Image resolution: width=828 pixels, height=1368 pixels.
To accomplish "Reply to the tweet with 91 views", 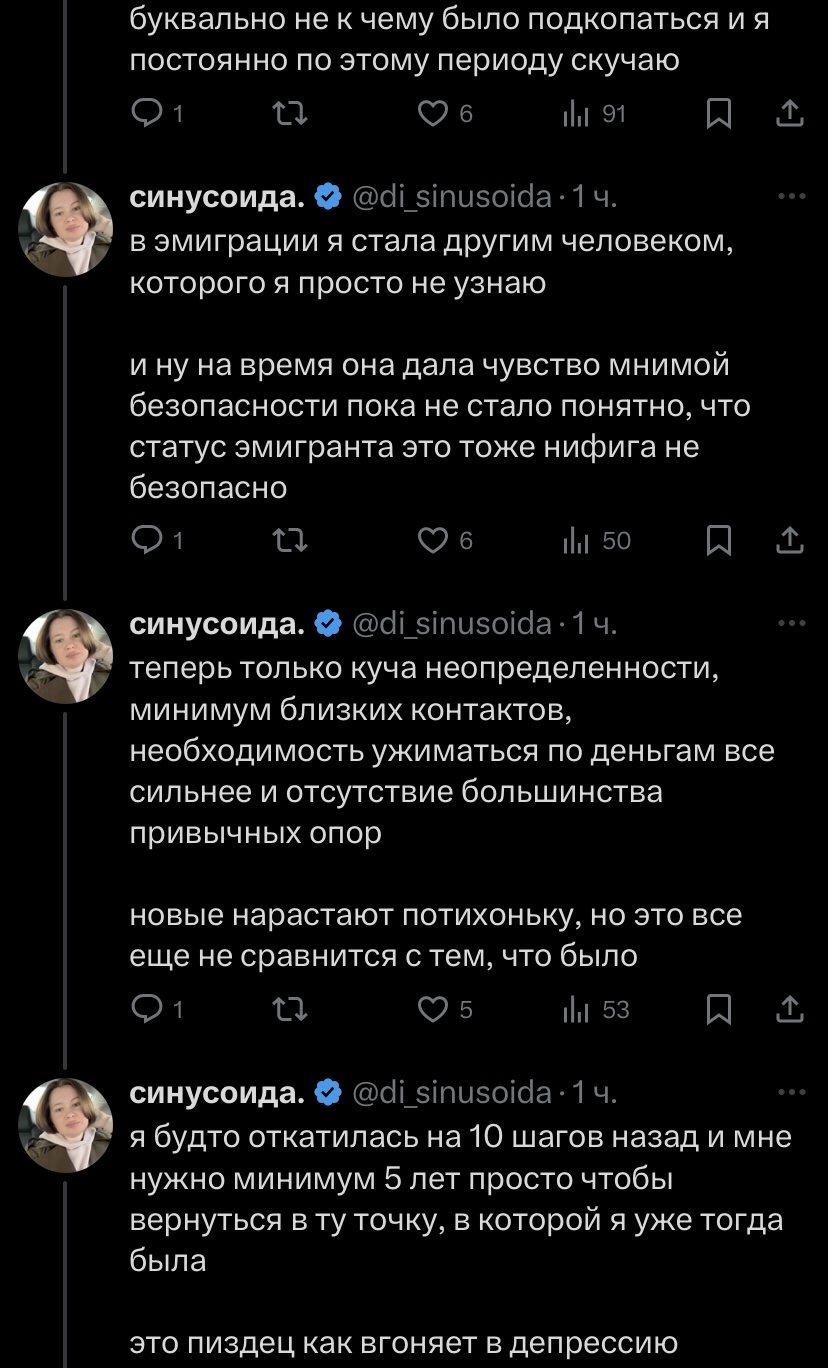I will click(147, 114).
